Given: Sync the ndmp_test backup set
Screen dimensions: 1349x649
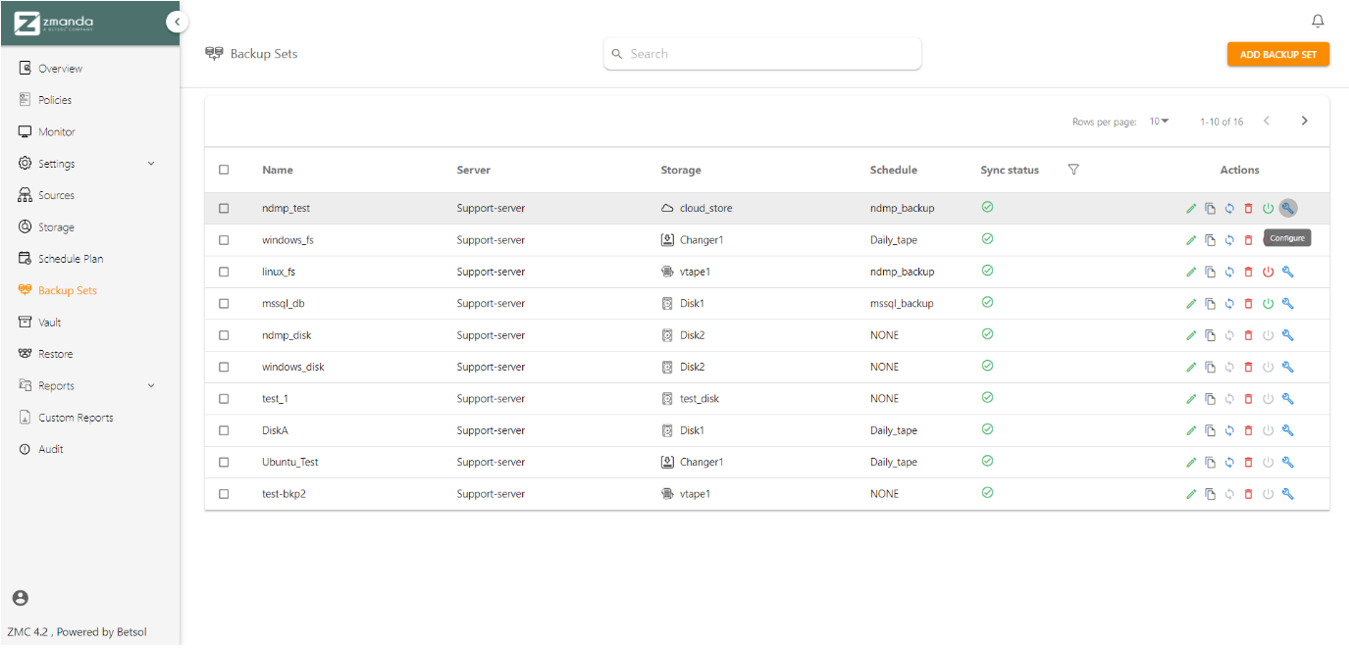Looking at the screenshot, I should tap(1229, 208).
